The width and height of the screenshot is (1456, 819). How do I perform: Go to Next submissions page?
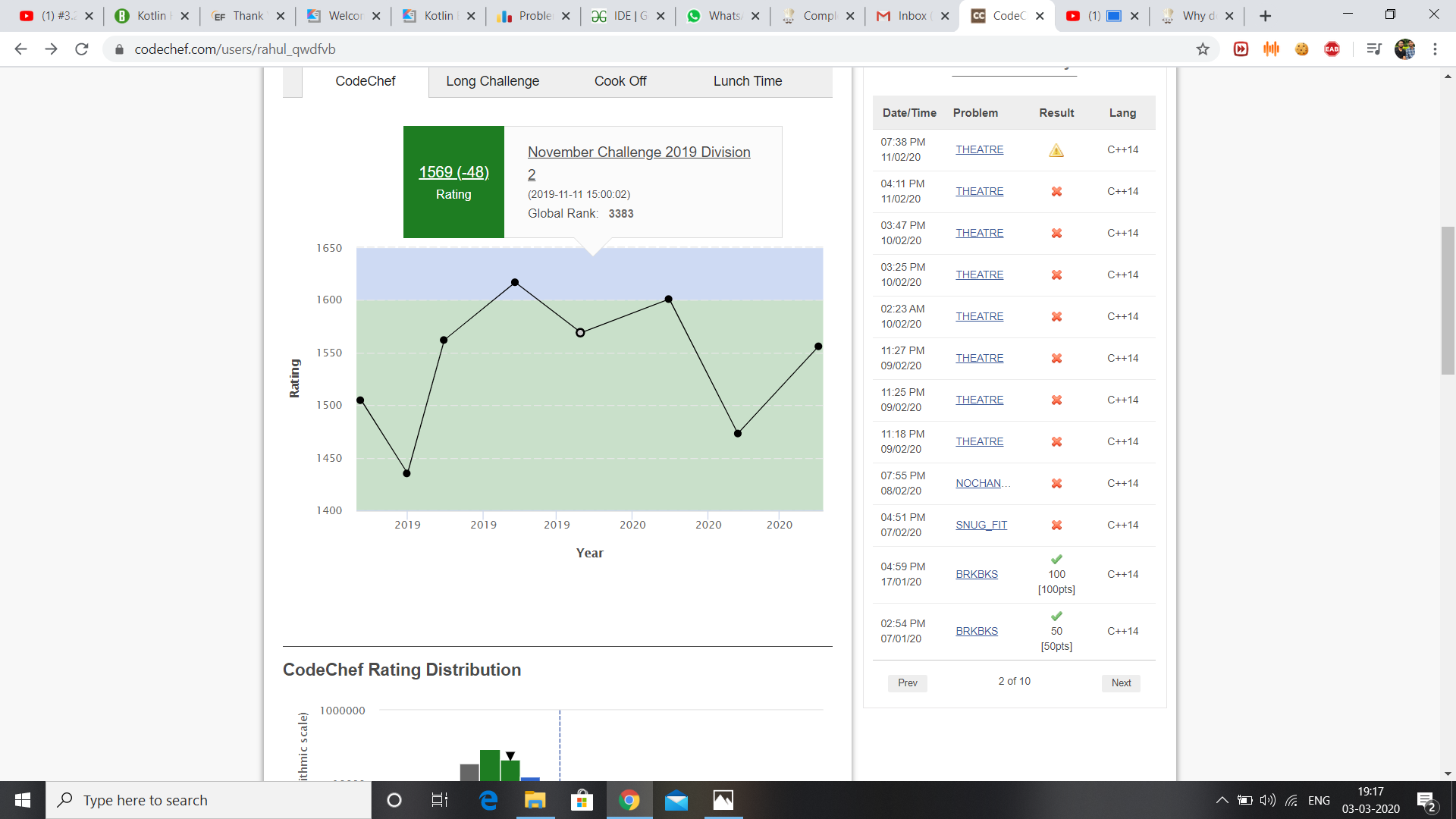tap(1121, 682)
